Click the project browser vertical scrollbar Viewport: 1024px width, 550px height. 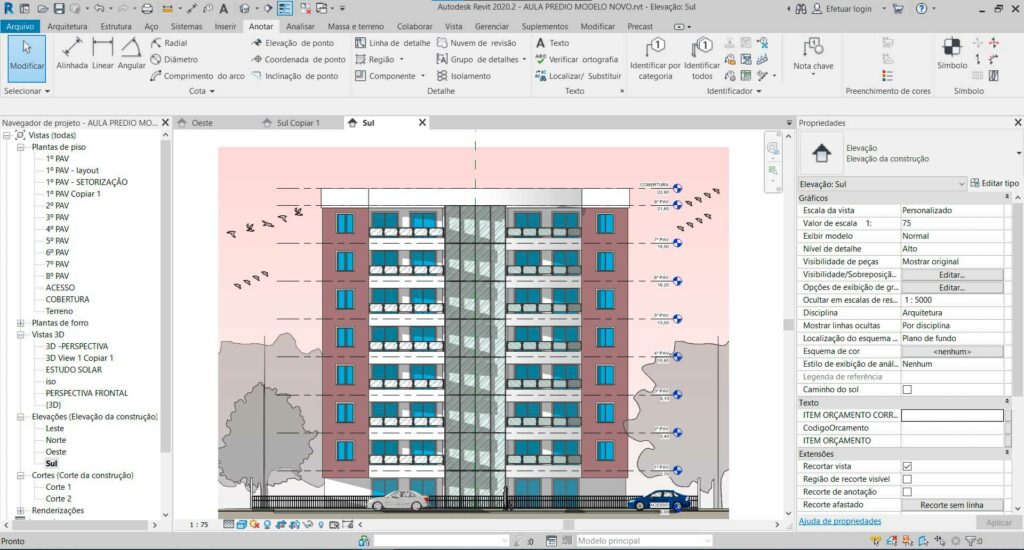coord(165,295)
